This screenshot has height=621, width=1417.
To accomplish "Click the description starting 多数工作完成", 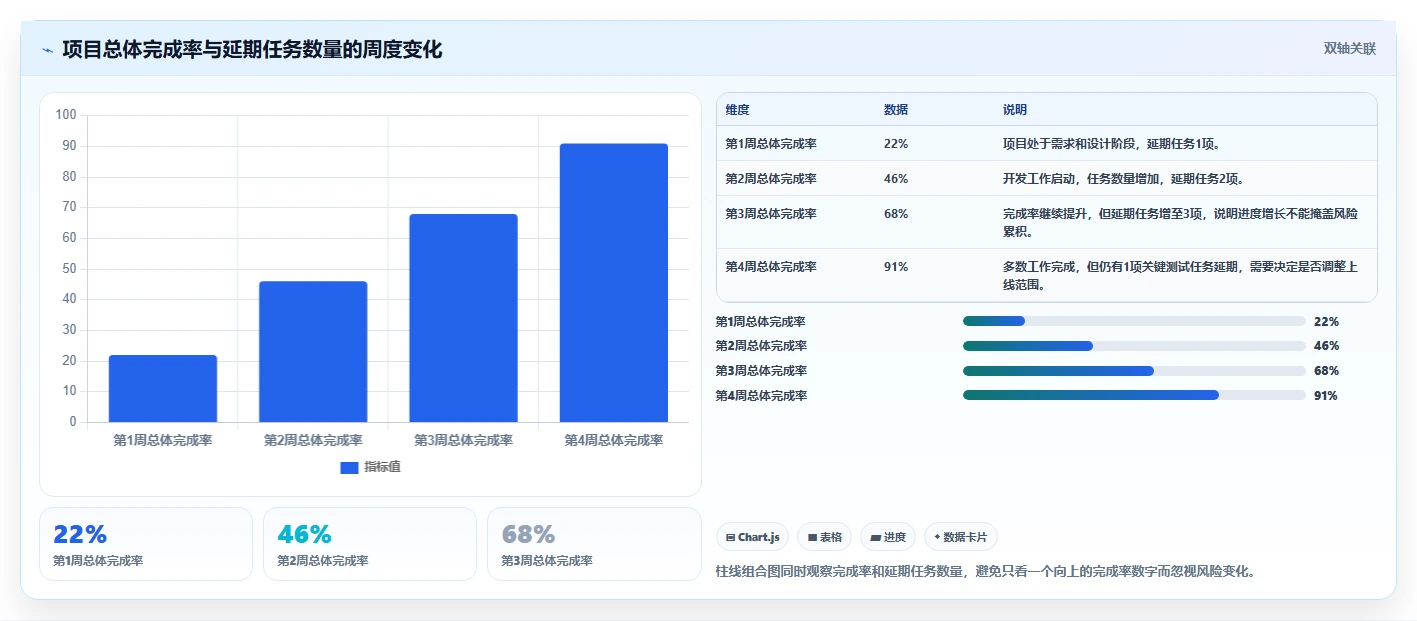I will [x=1181, y=276].
